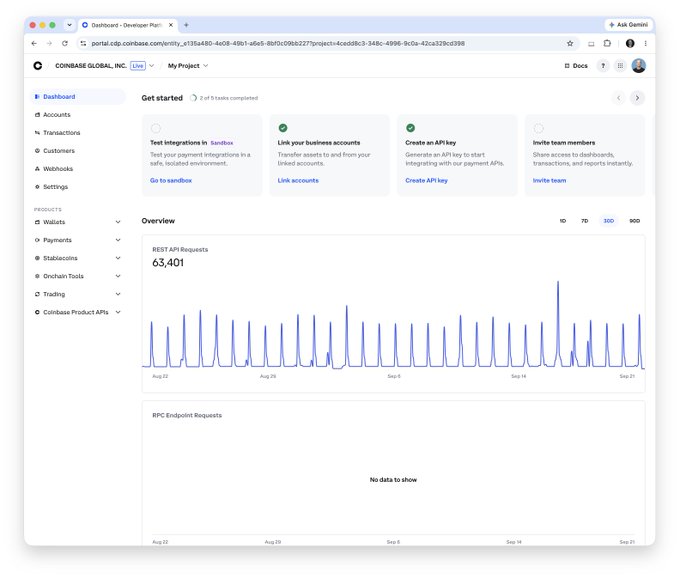Click the Customers sidebar icon
680x578 pixels.
(37, 151)
